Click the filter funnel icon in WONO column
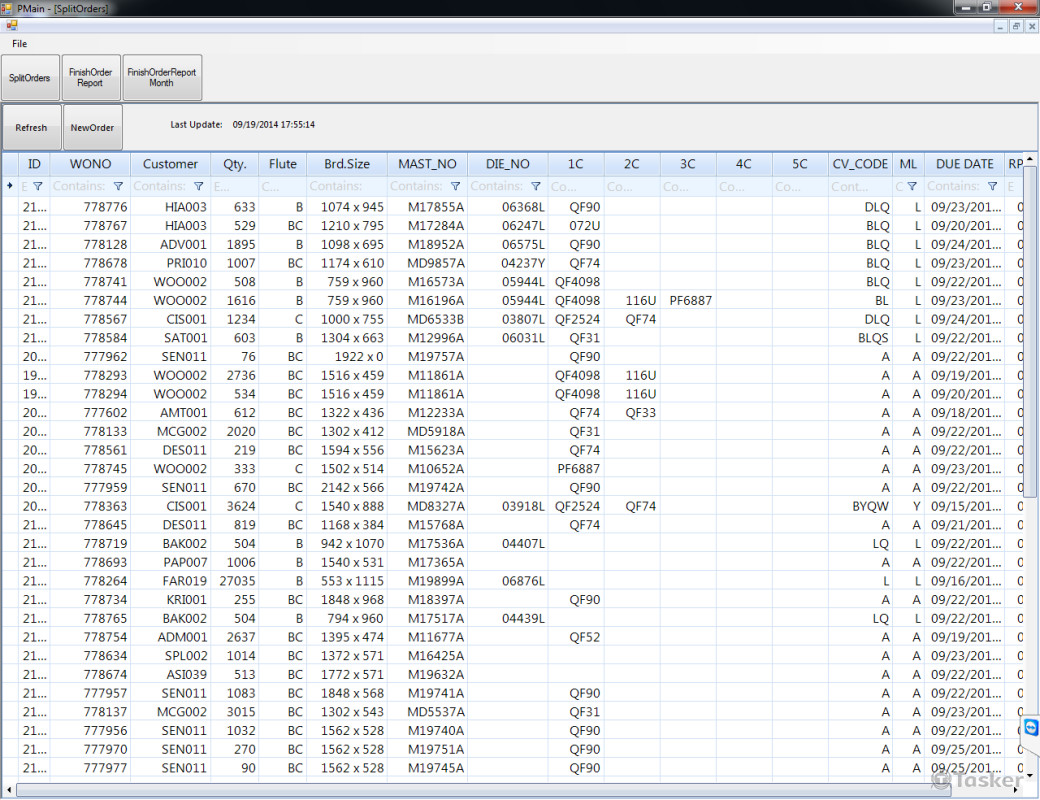This screenshot has width=1040, height=800. [x=118, y=186]
